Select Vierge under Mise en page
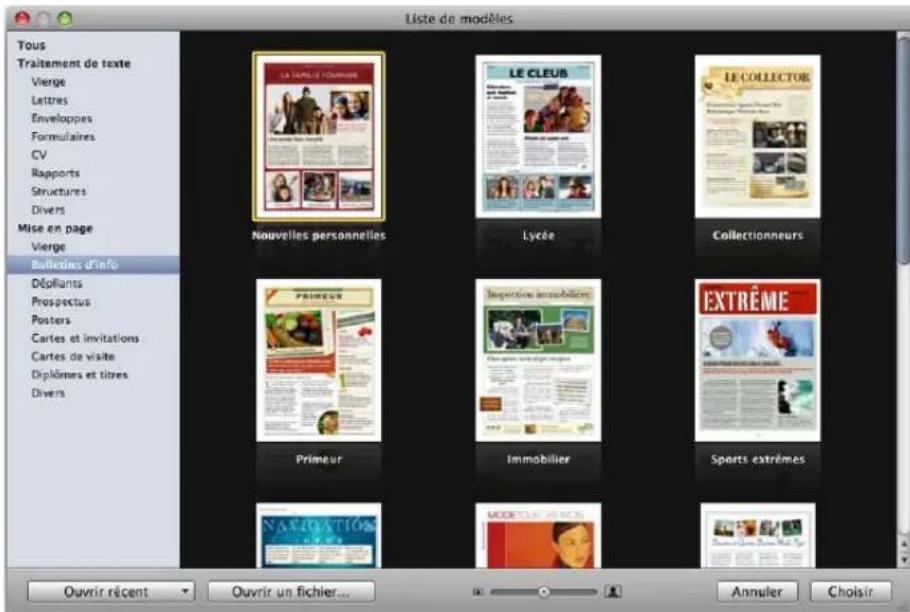 pyautogui.click(x=48, y=247)
